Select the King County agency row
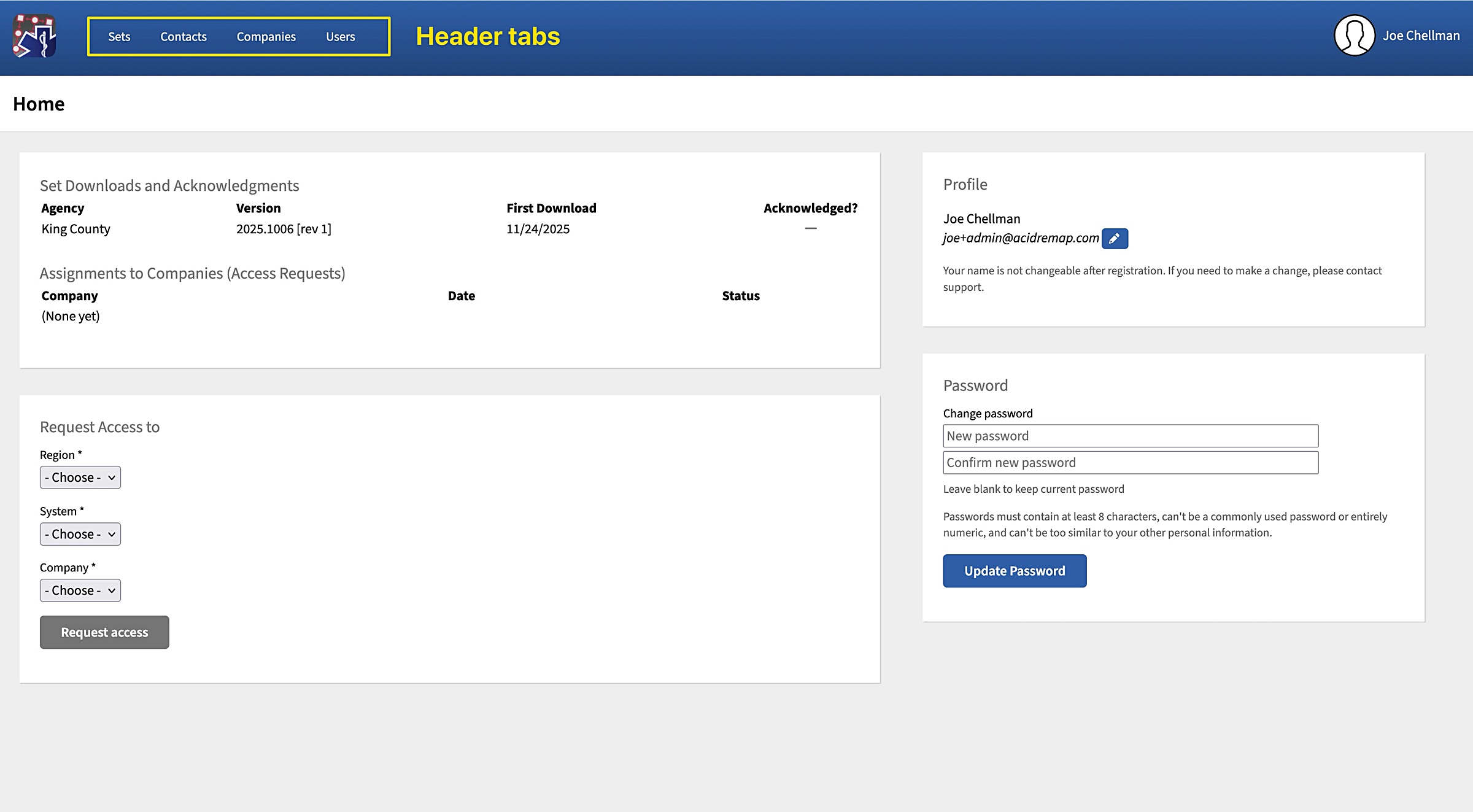Screen dimensions: 1473x812 [75, 228]
